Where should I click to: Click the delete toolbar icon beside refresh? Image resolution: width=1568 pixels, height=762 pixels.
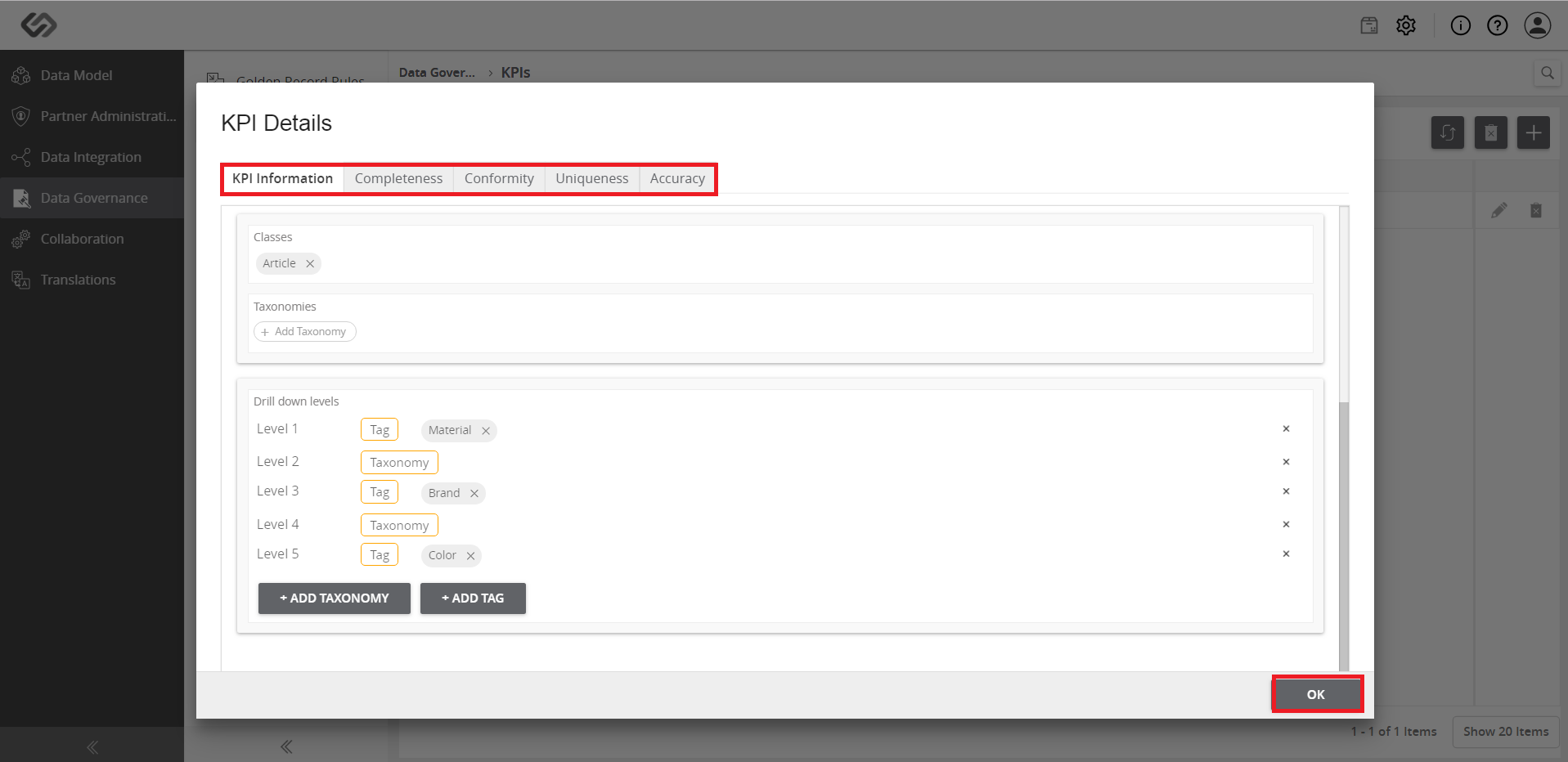click(1491, 132)
